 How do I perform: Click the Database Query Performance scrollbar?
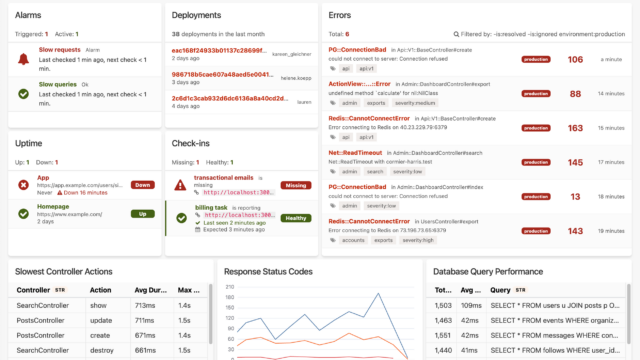coord(629,314)
